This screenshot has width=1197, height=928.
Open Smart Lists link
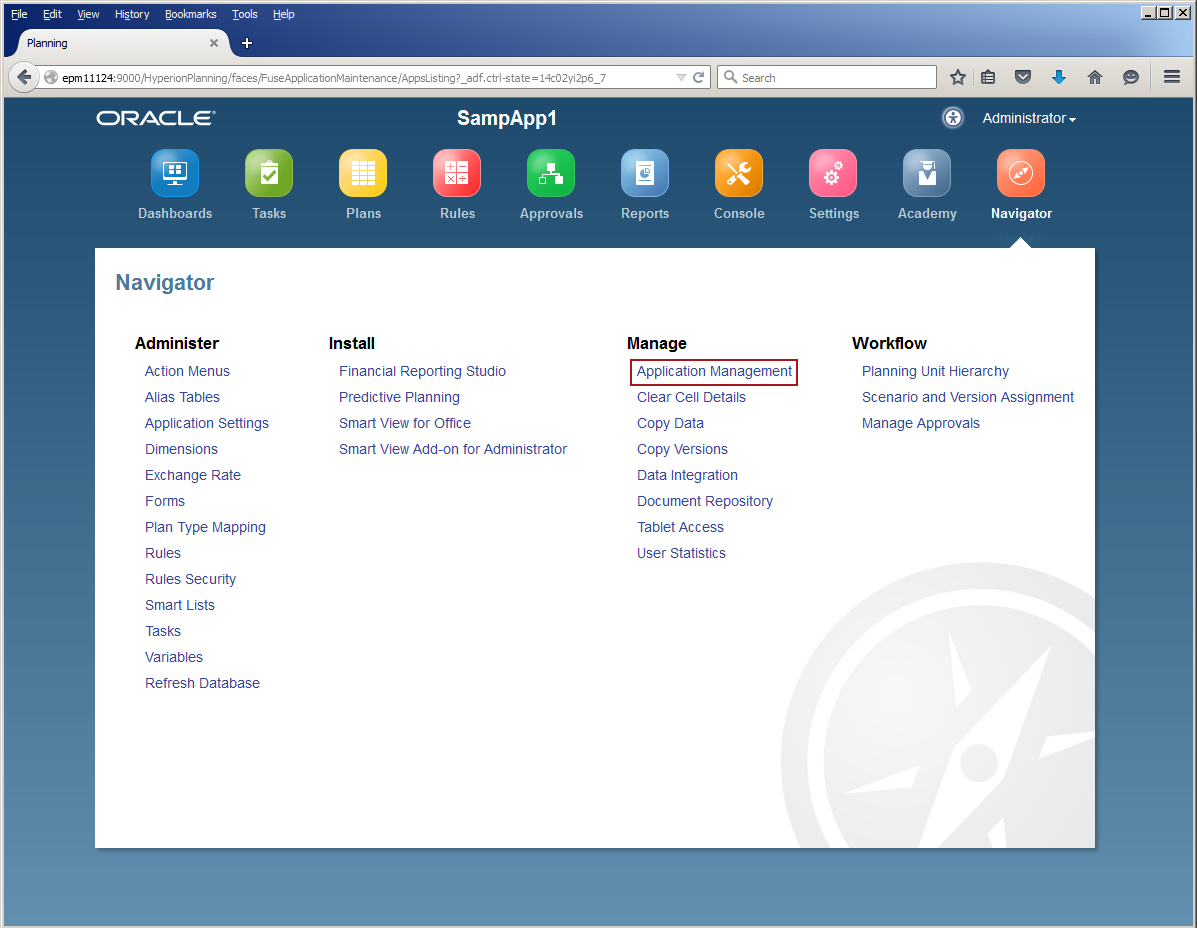point(180,604)
